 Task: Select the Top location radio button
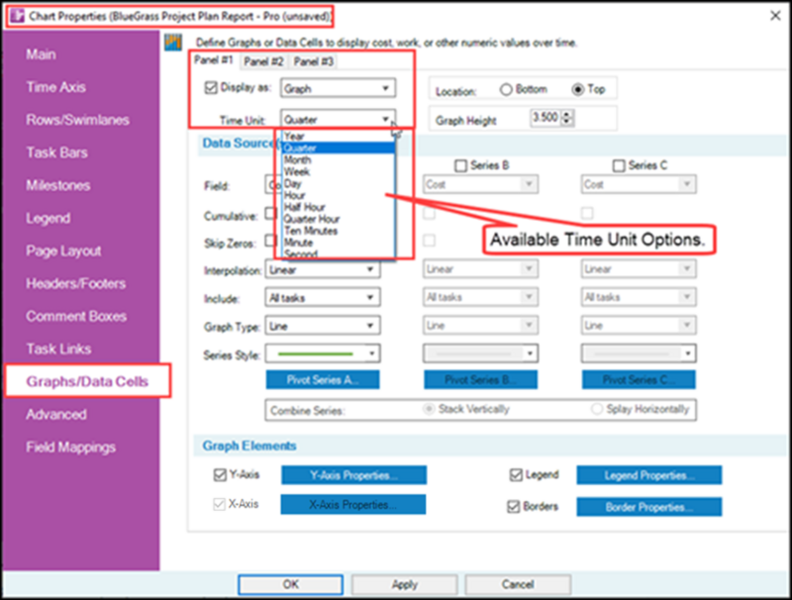577,89
